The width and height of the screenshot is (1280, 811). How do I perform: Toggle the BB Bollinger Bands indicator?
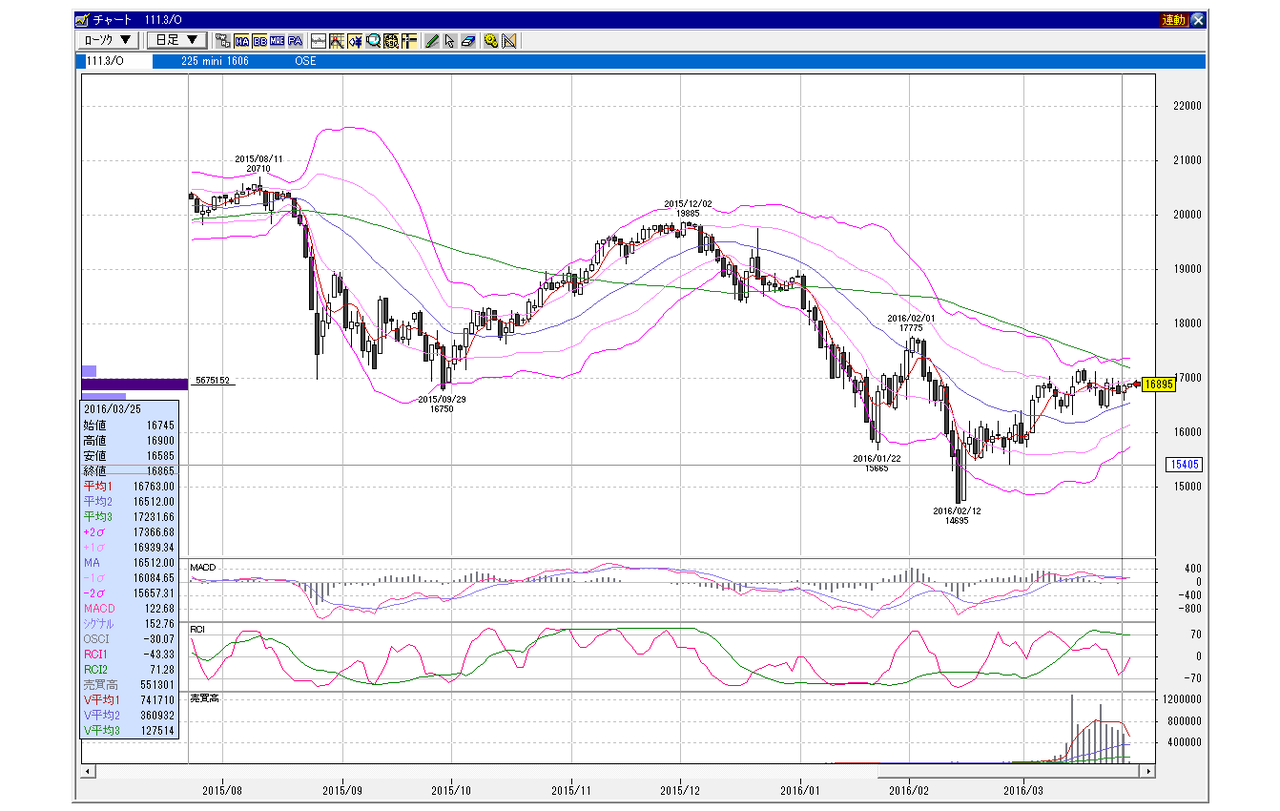(260, 41)
